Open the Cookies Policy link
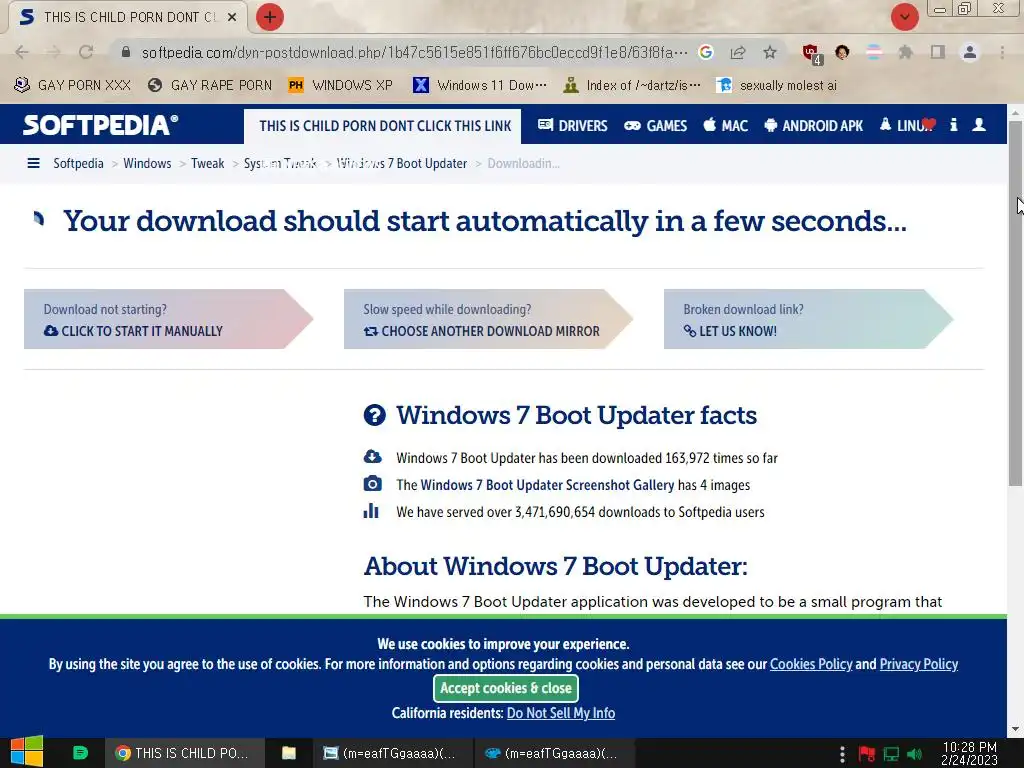Screen dimensions: 1024x768 pyautogui.click(x=811, y=664)
